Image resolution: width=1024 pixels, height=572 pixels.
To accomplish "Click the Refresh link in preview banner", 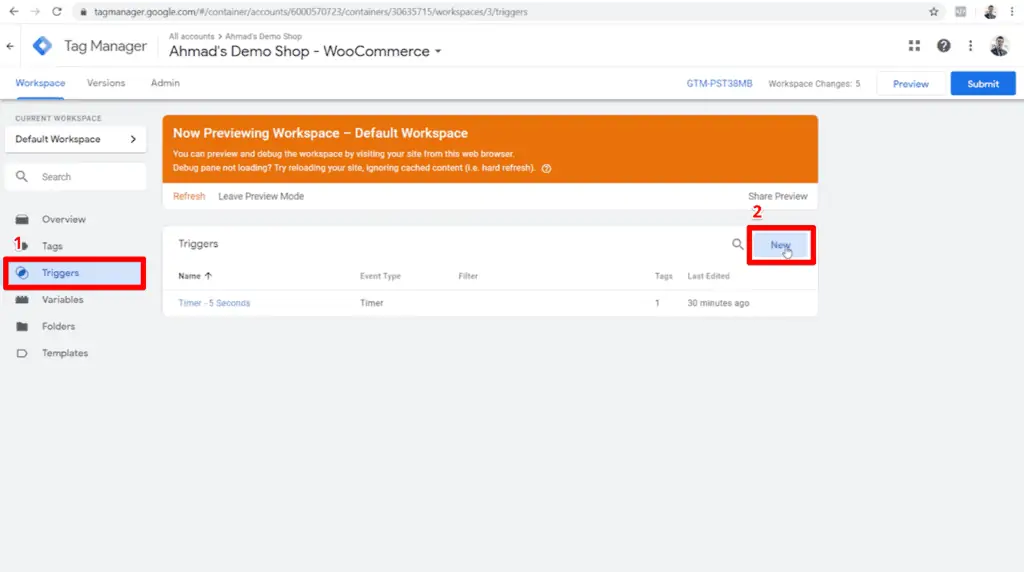I will point(189,196).
